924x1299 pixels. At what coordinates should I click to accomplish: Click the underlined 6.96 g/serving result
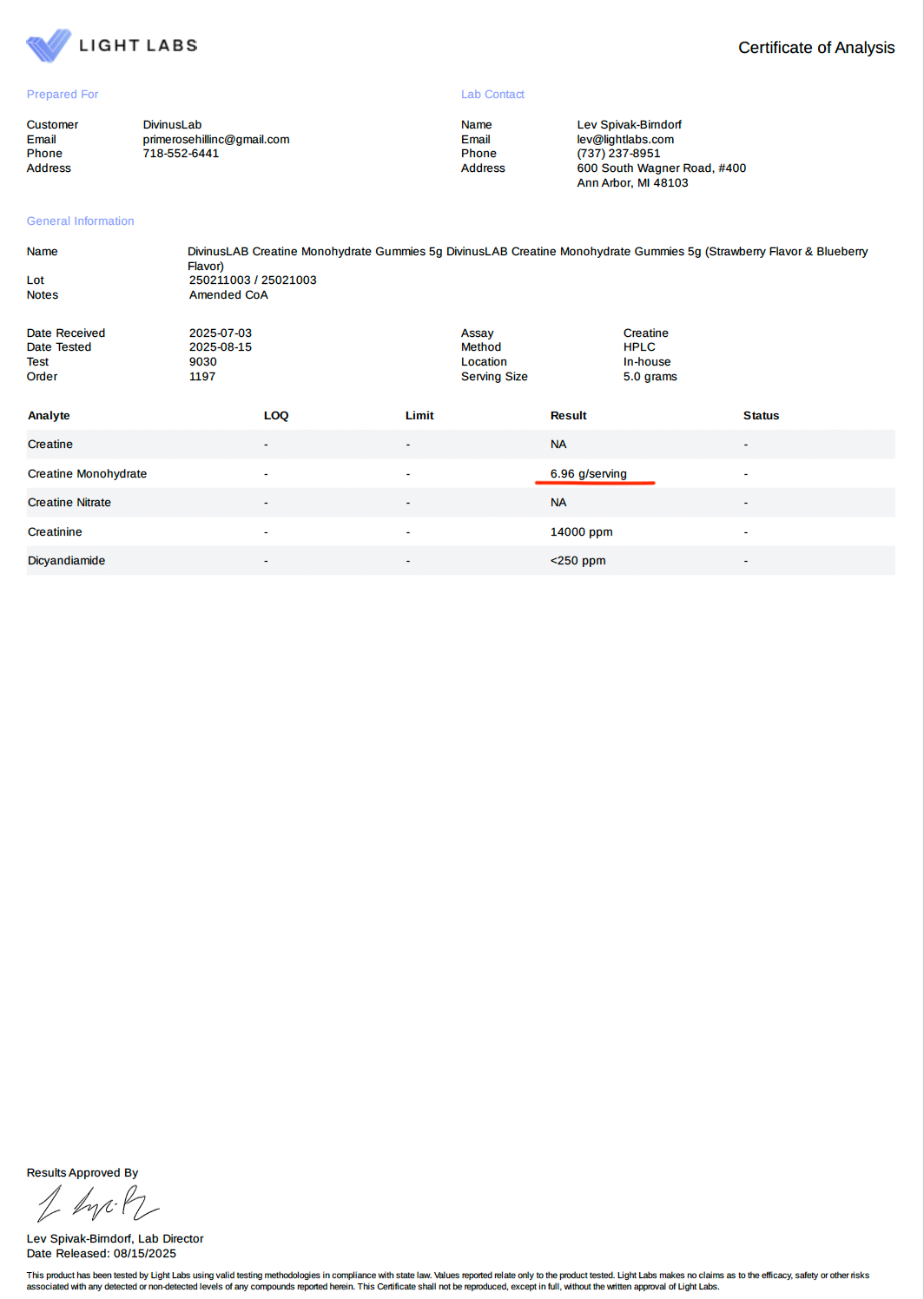click(588, 474)
